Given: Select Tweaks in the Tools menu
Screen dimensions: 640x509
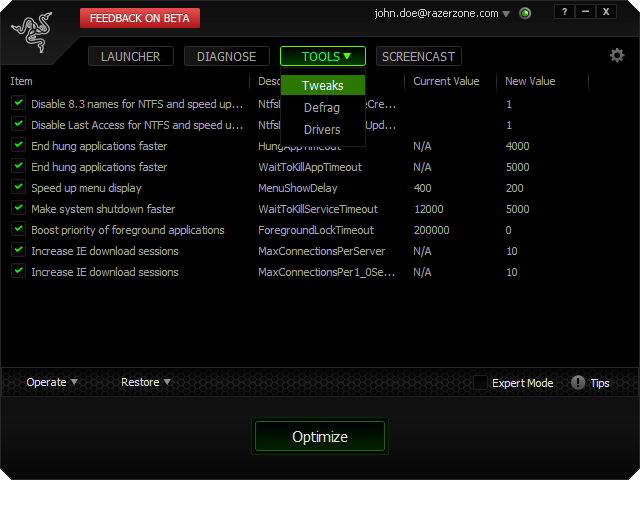Looking at the screenshot, I should point(322,86).
